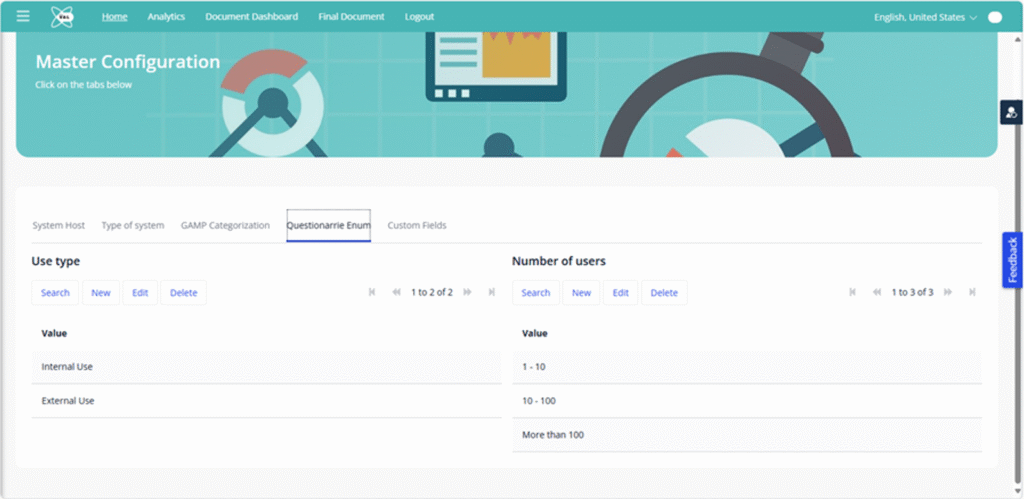Go to first page in Use type
Image resolution: width=1024 pixels, height=499 pixels.
point(373,292)
